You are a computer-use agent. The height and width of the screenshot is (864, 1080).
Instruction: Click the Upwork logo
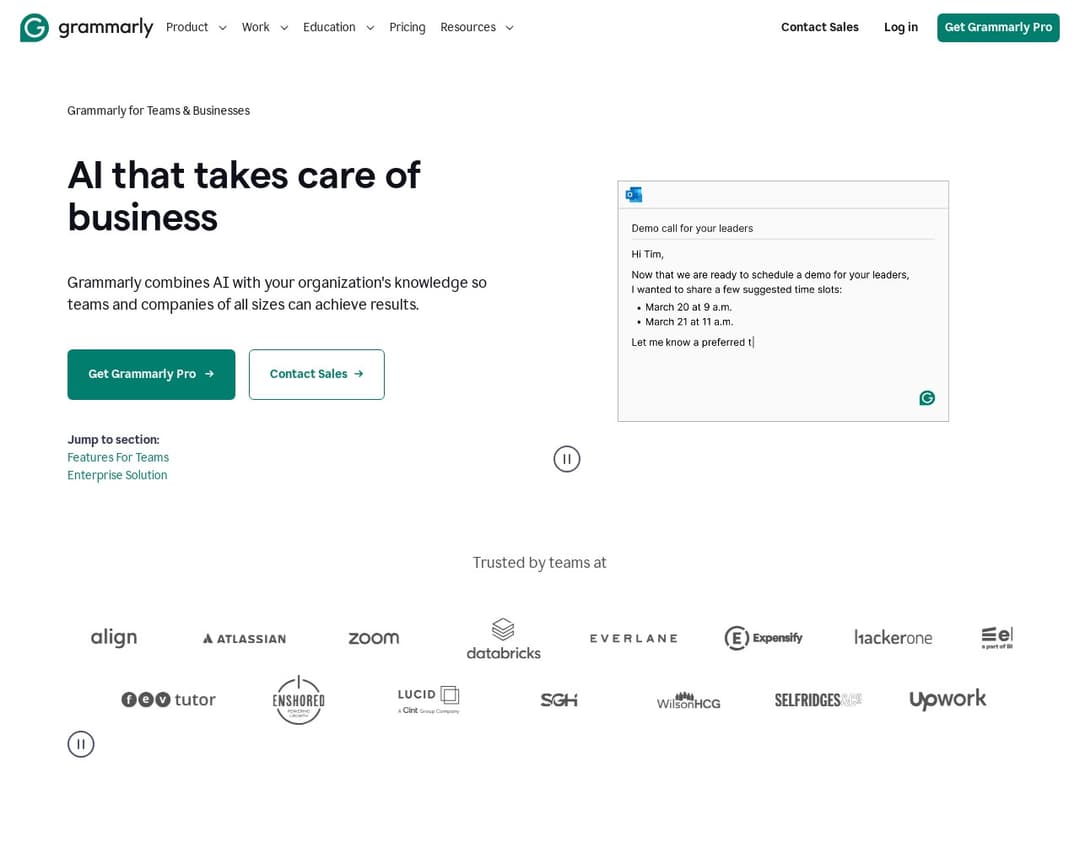[947, 699]
